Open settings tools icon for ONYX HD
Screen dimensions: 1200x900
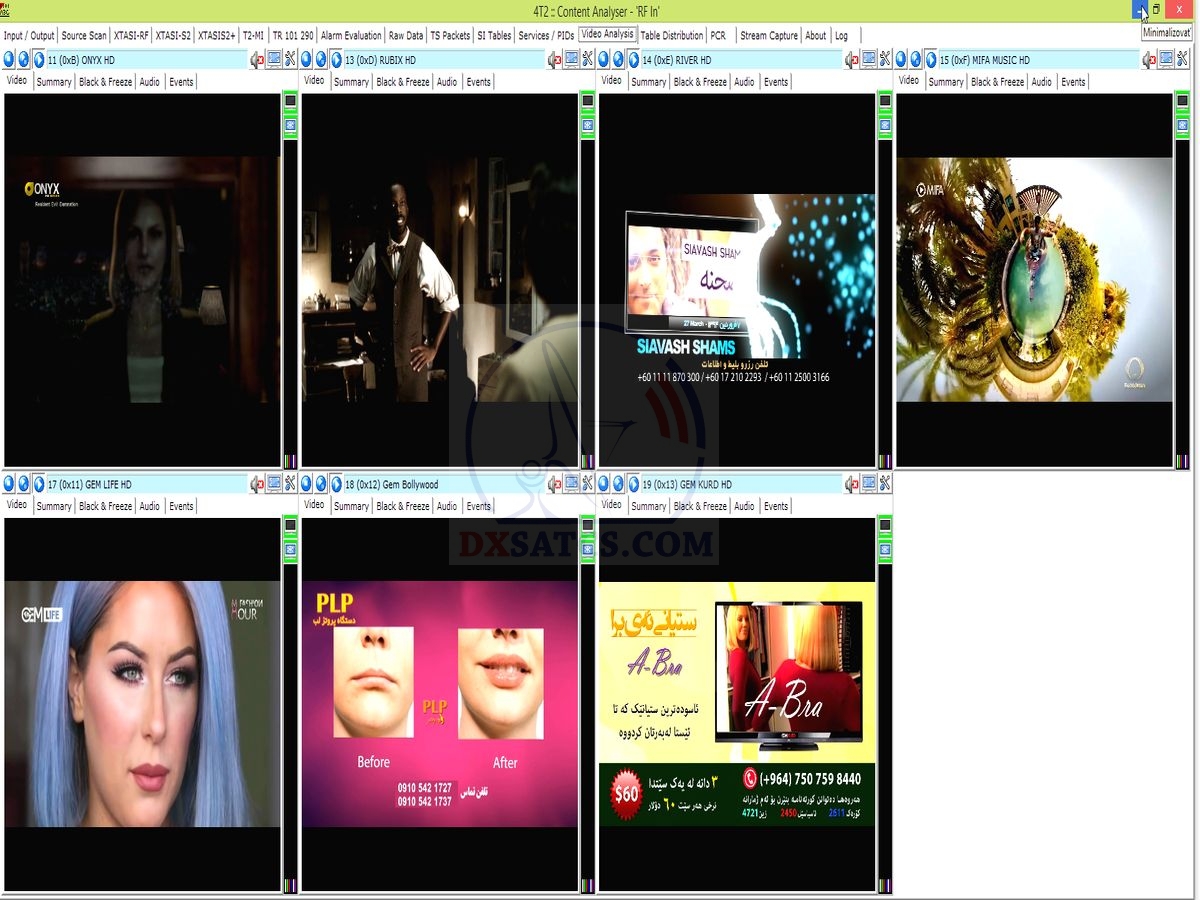click(291, 60)
